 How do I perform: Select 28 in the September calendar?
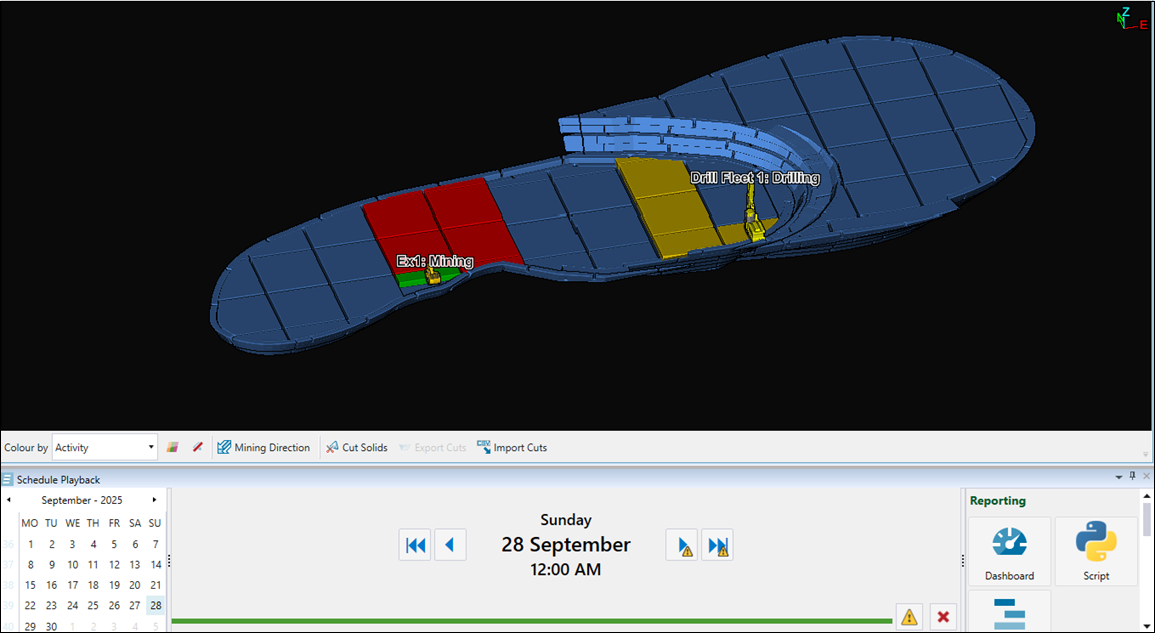tap(155, 606)
